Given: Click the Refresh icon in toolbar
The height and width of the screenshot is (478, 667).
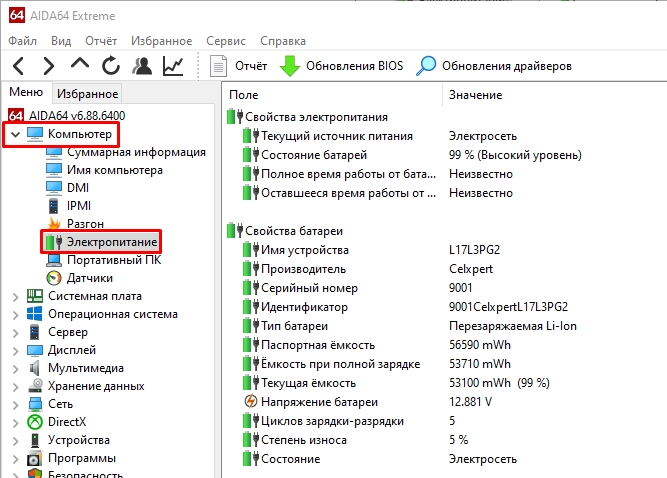Looking at the screenshot, I should point(111,66).
